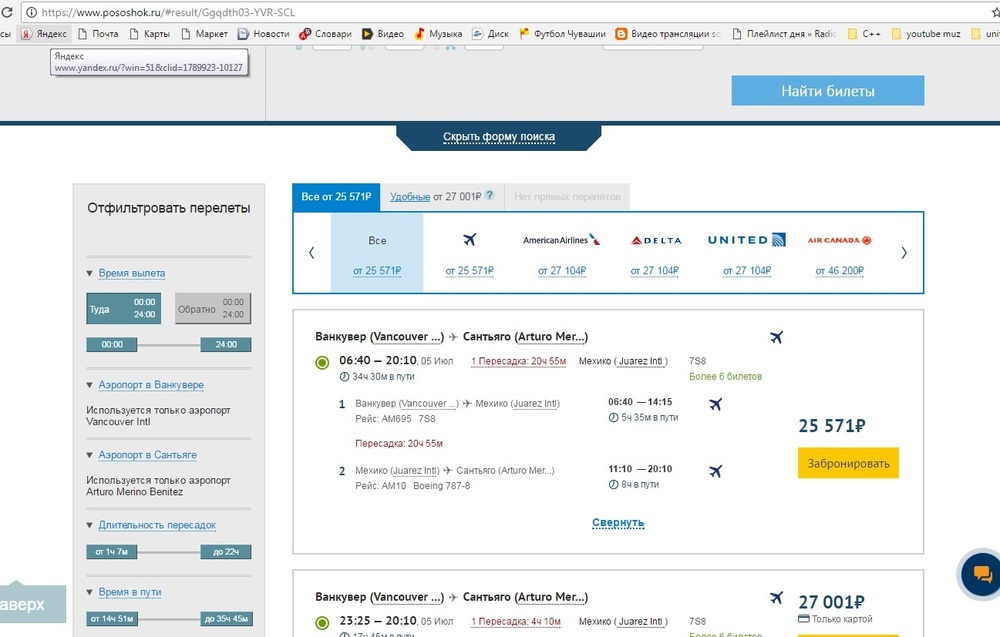Viewport: 1000px width, 637px height.
Task: Select the Все airline filter cell
Action: point(377,253)
